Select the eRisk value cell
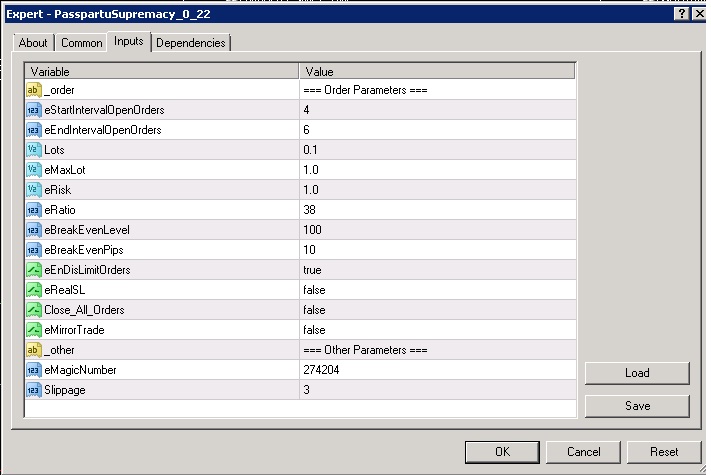The height and width of the screenshot is (475, 711). (438, 189)
